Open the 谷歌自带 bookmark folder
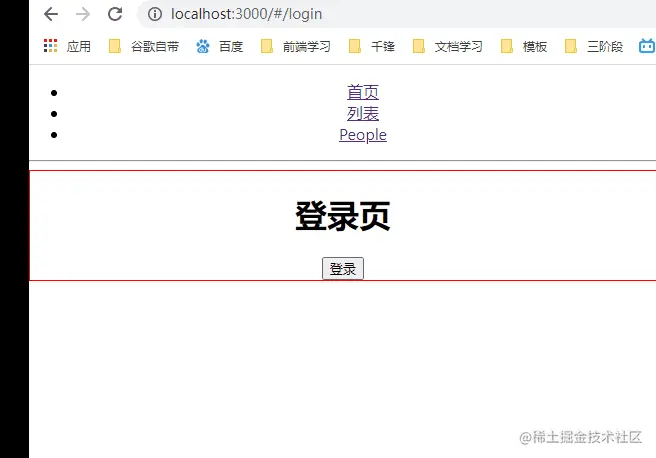Screen dimensions: 656x458 click(x=144, y=46)
